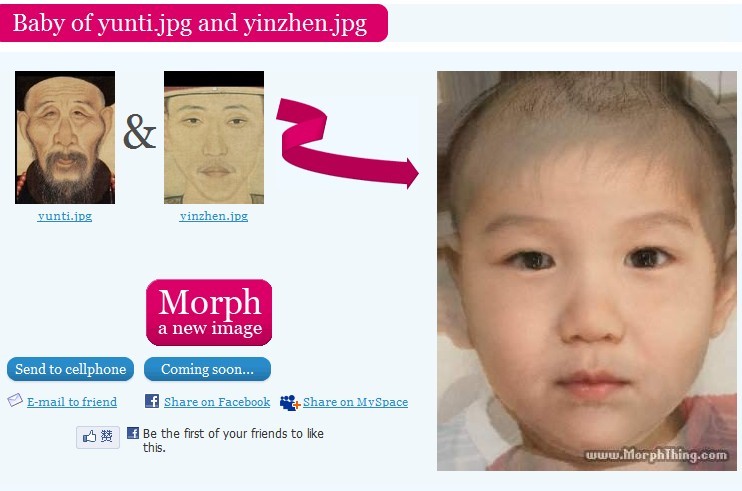Click the ampersand between parent photos

(140, 132)
